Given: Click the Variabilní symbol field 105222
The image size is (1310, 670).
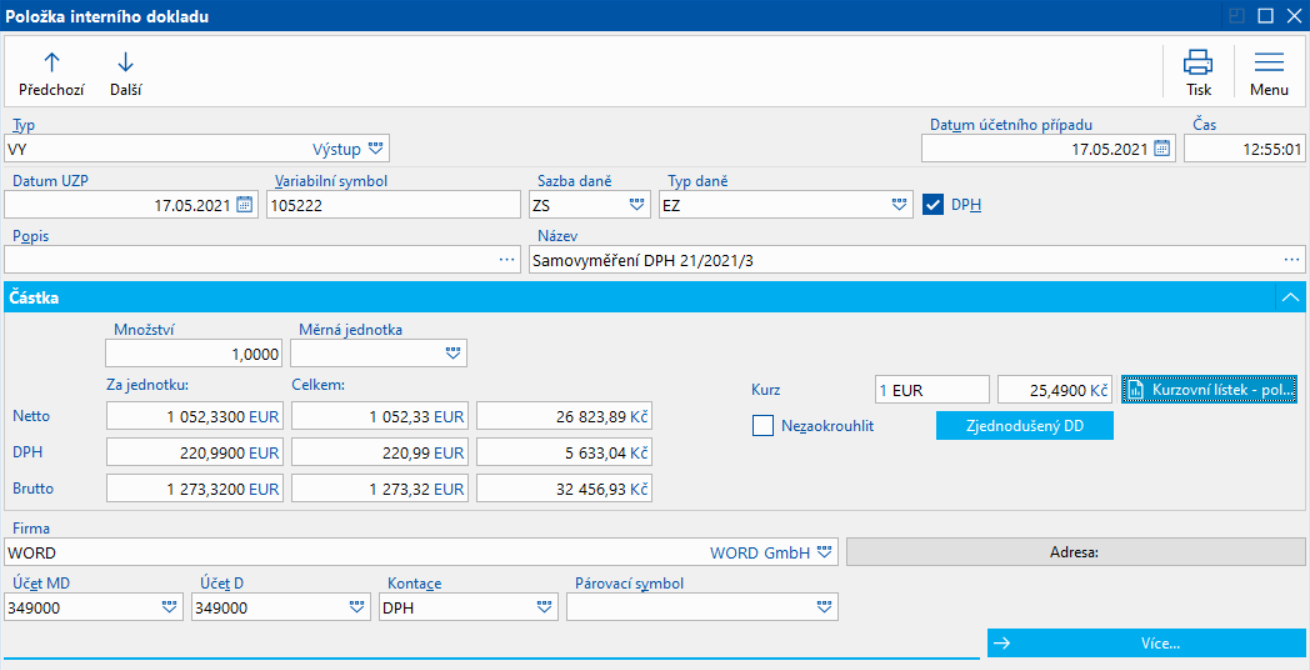Looking at the screenshot, I should click(394, 205).
